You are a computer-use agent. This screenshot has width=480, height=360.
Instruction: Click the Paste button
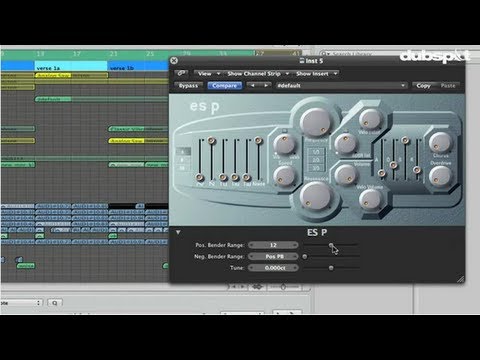click(448, 86)
